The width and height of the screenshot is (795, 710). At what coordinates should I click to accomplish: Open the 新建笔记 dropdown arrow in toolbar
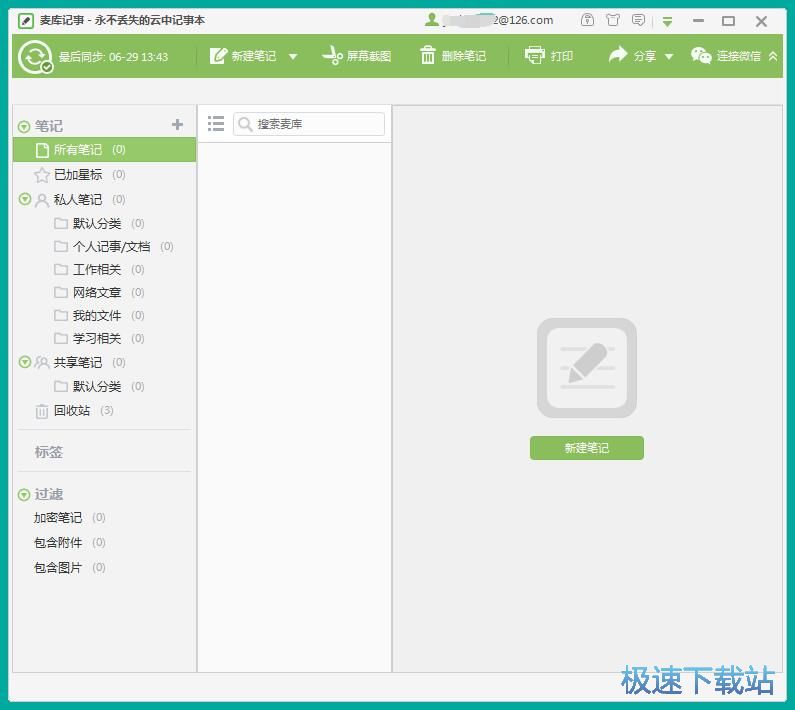[293, 56]
